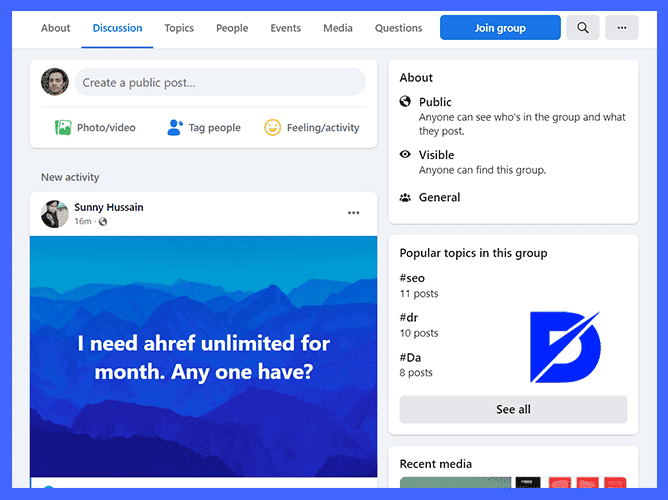The image size is (668, 500).
Task: Go to the People tab
Action: tap(232, 28)
